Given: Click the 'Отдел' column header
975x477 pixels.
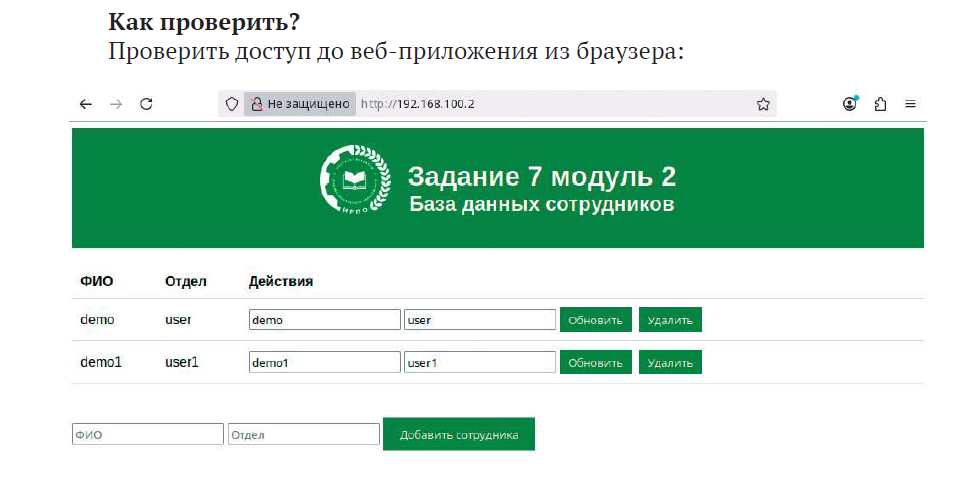Looking at the screenshot, I should [x=185, y=281].
